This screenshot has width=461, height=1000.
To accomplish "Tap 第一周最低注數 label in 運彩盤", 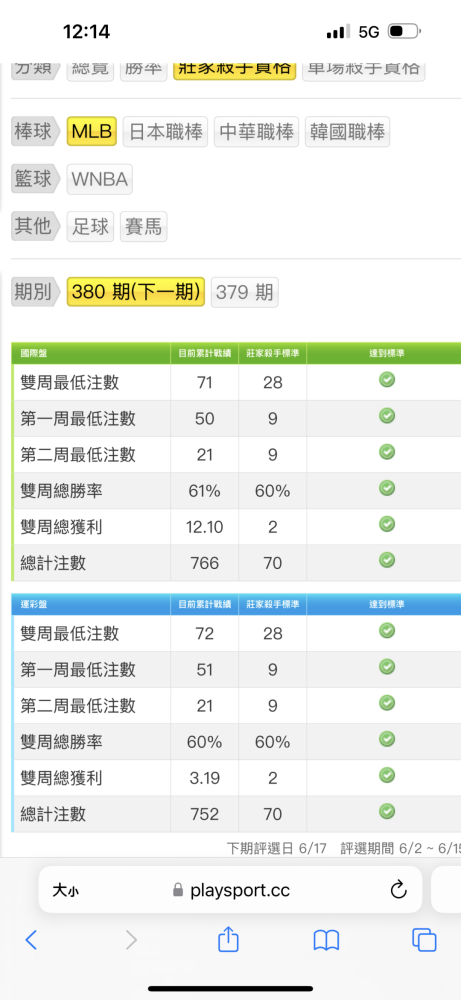I will (x=78, y=670).
